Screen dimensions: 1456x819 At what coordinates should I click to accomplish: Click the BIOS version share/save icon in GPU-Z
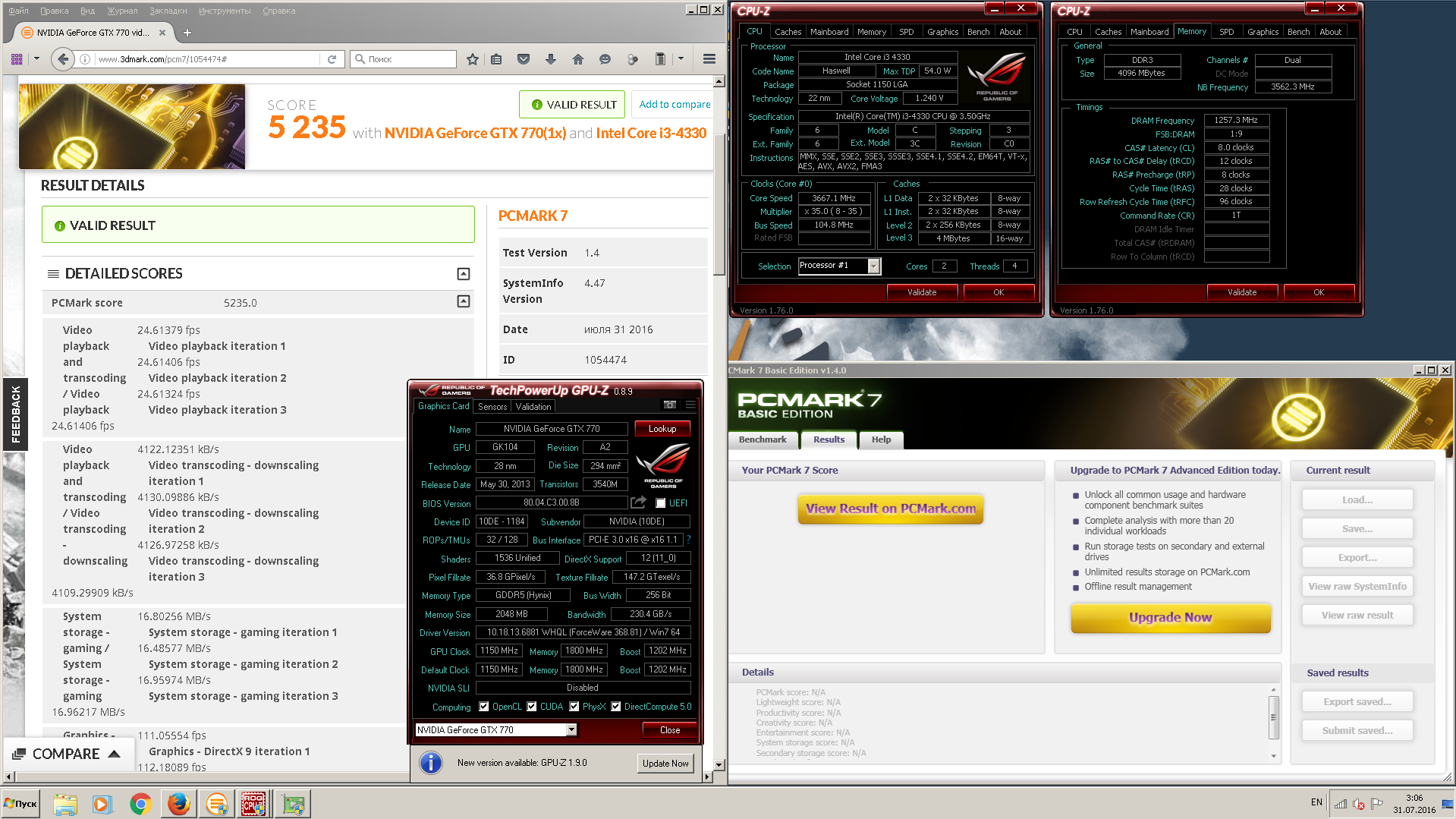(x=638, y=502)
